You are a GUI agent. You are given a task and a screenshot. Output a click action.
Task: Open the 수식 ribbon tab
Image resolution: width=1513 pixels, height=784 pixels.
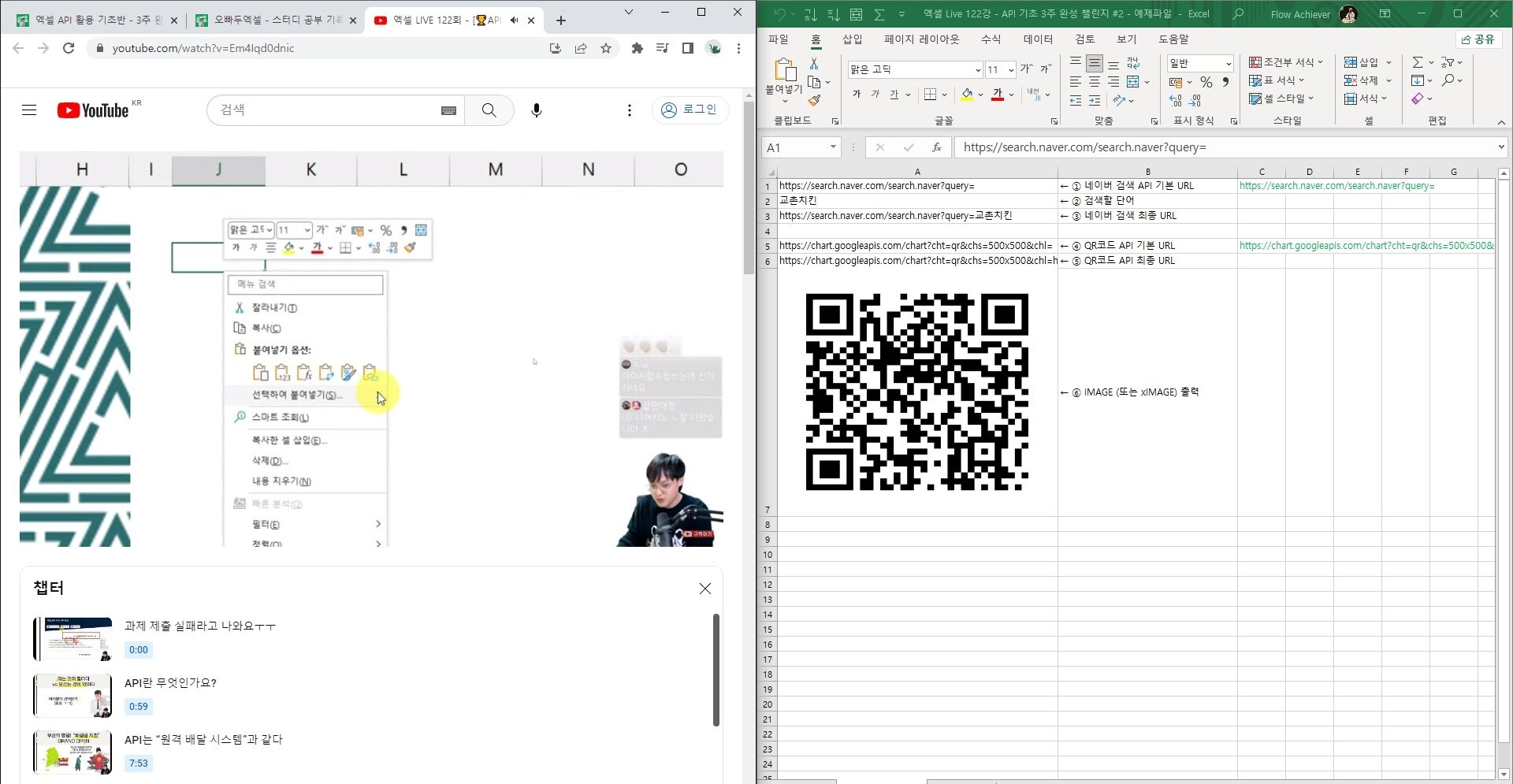[x=991, y=39]
